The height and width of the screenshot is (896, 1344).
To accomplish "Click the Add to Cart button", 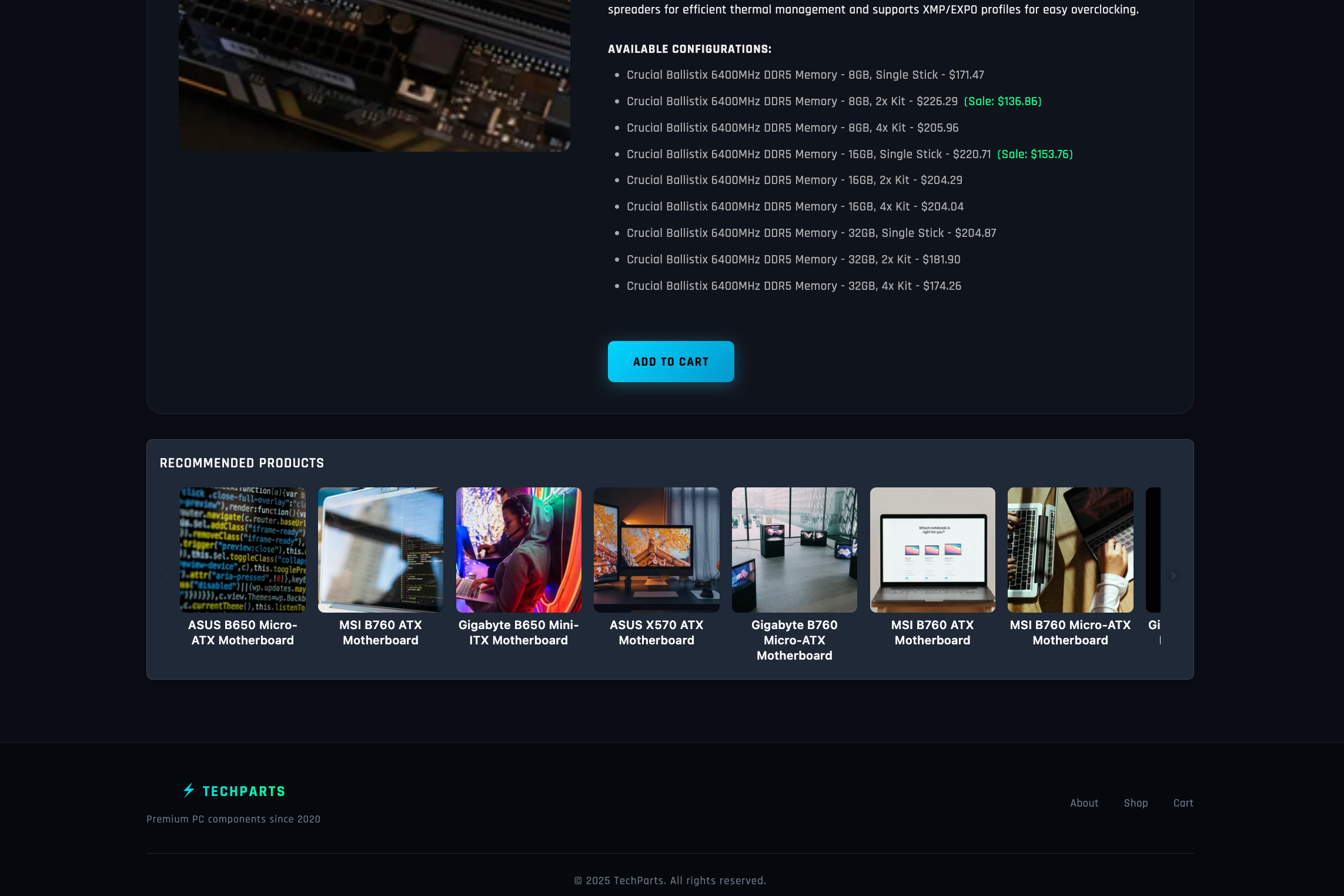I will click(x=670, y=362).
